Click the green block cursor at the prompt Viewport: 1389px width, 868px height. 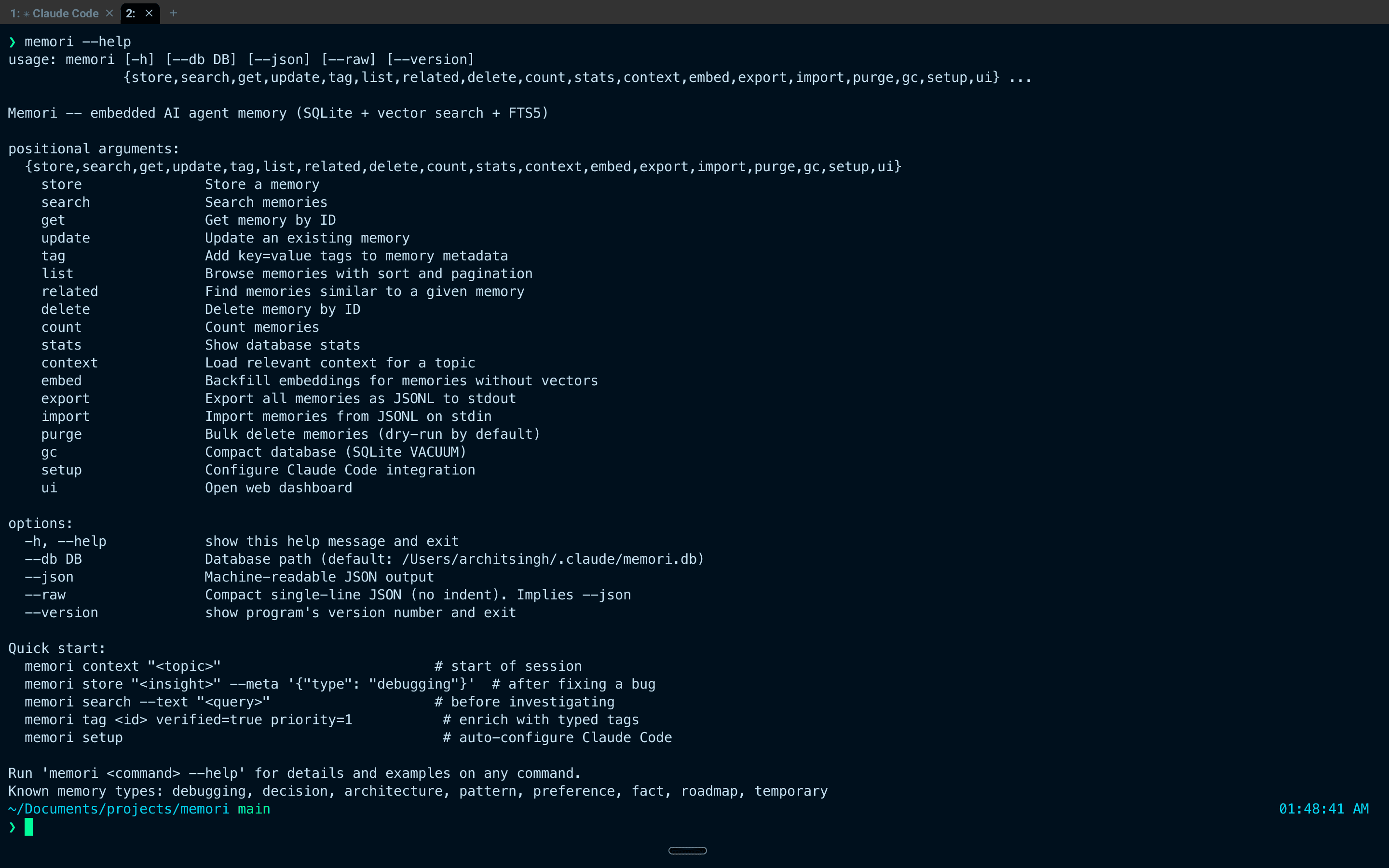(x=29, y=827)
